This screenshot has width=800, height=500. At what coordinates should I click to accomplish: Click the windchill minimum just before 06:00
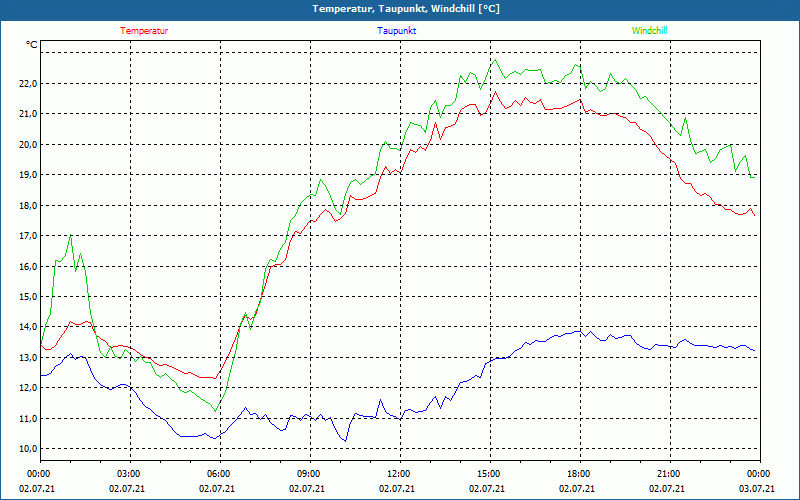215,411
